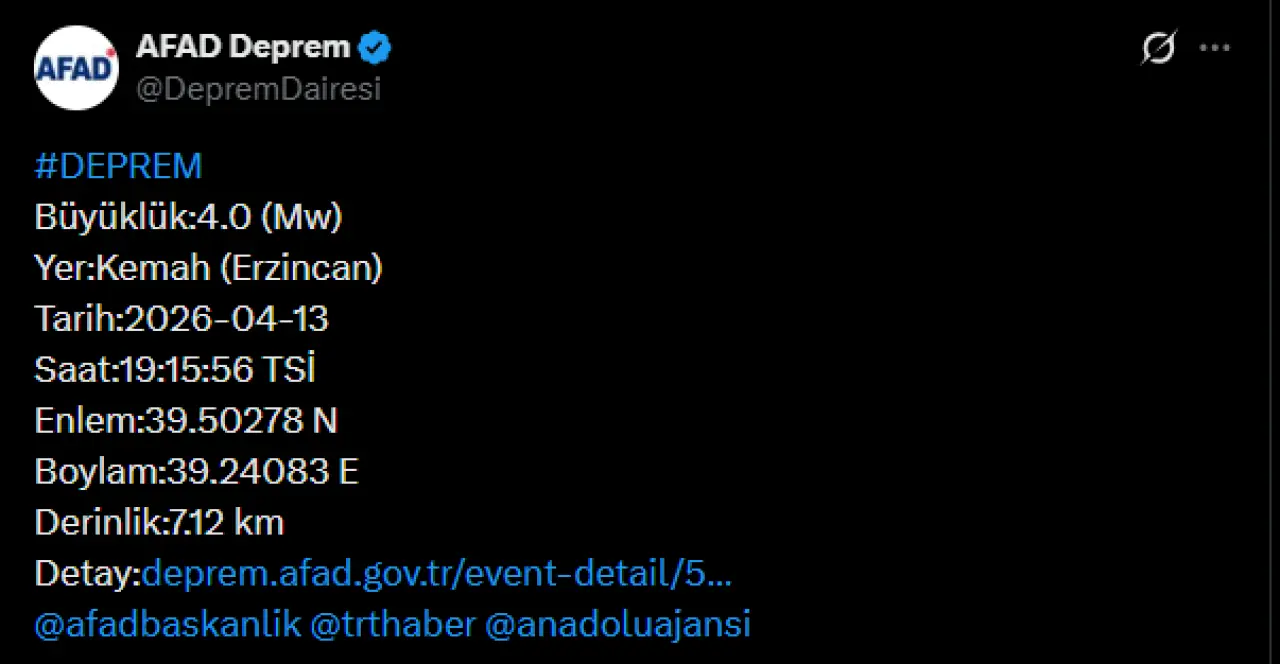1280x664 pixels.
Task: Go to the @anadoluajansi mention
Action: [617, 625]
